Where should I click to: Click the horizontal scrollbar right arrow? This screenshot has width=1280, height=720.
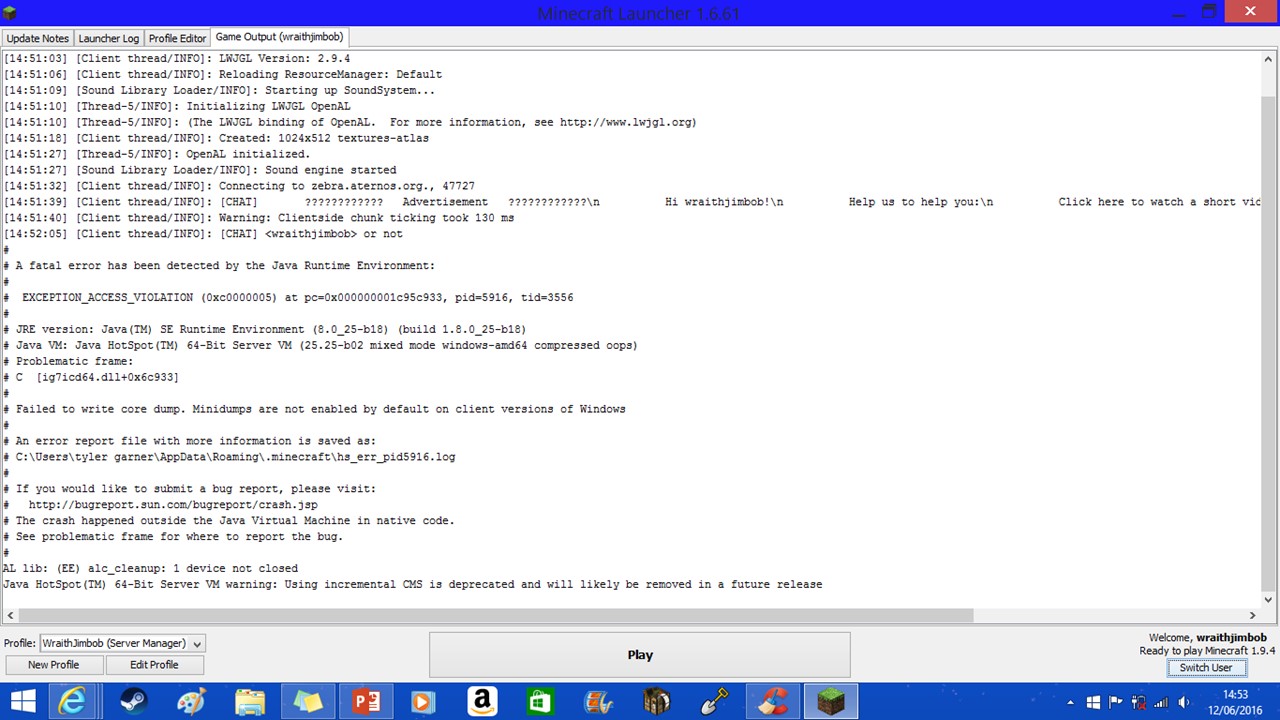(1252, 615)
